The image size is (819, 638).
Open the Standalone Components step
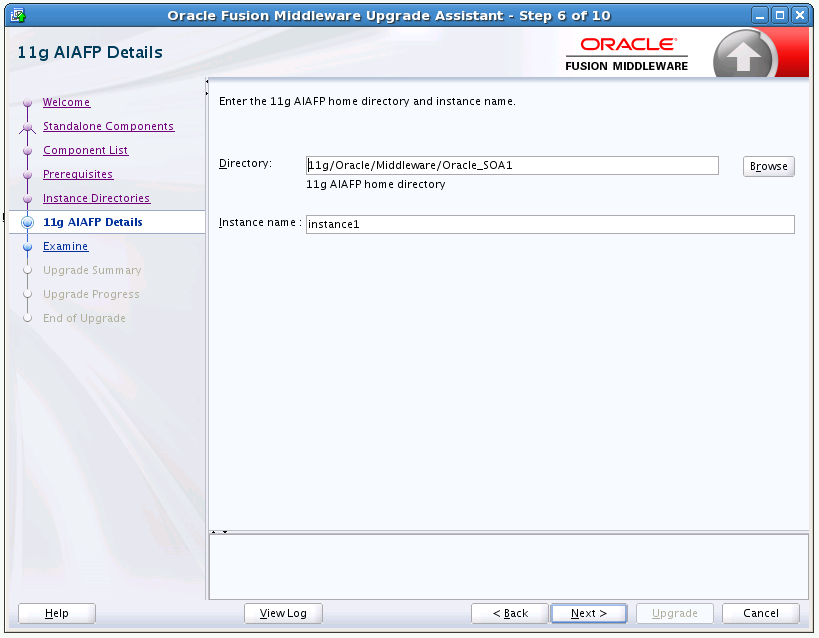tap(109, 126)
